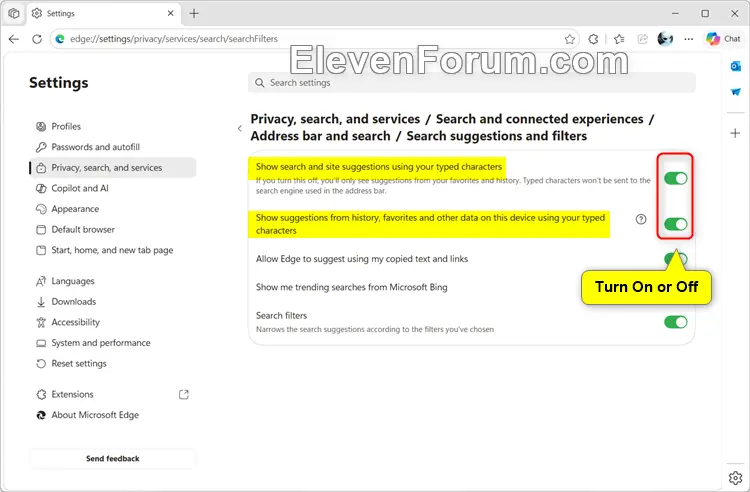Open tab actions menu icon

[14, 13]
